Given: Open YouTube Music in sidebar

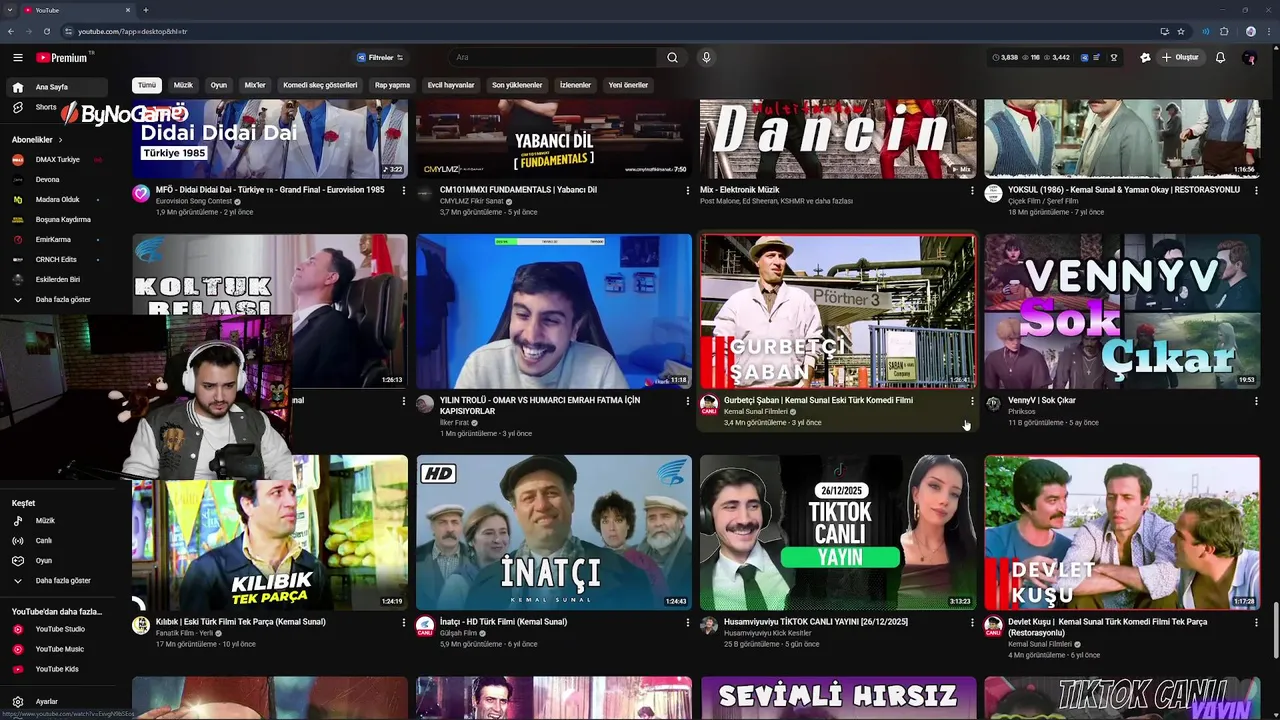Looking at the screenshot, I should (x=60, y=649).
